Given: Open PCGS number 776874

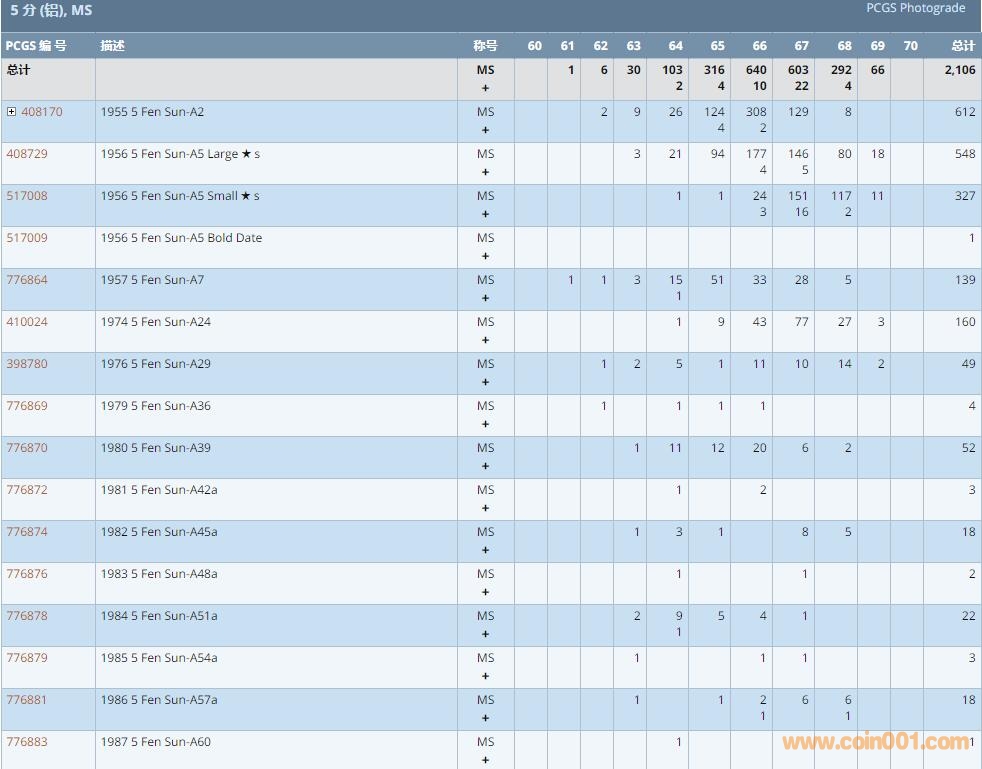Looking at the screenshot, I should click(27, 532).
